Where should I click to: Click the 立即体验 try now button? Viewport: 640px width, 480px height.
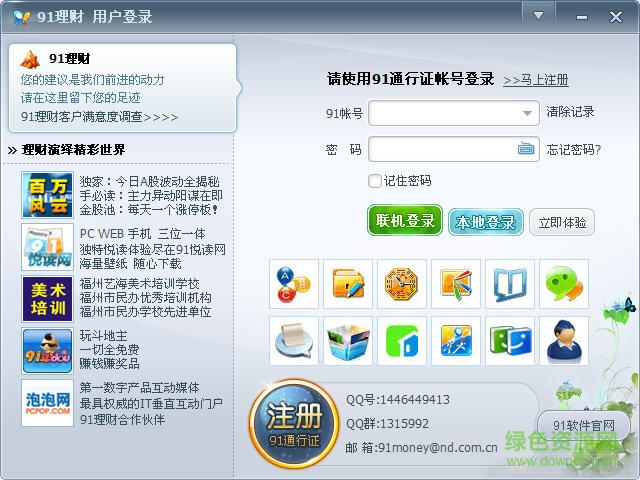tap(561, 222)
